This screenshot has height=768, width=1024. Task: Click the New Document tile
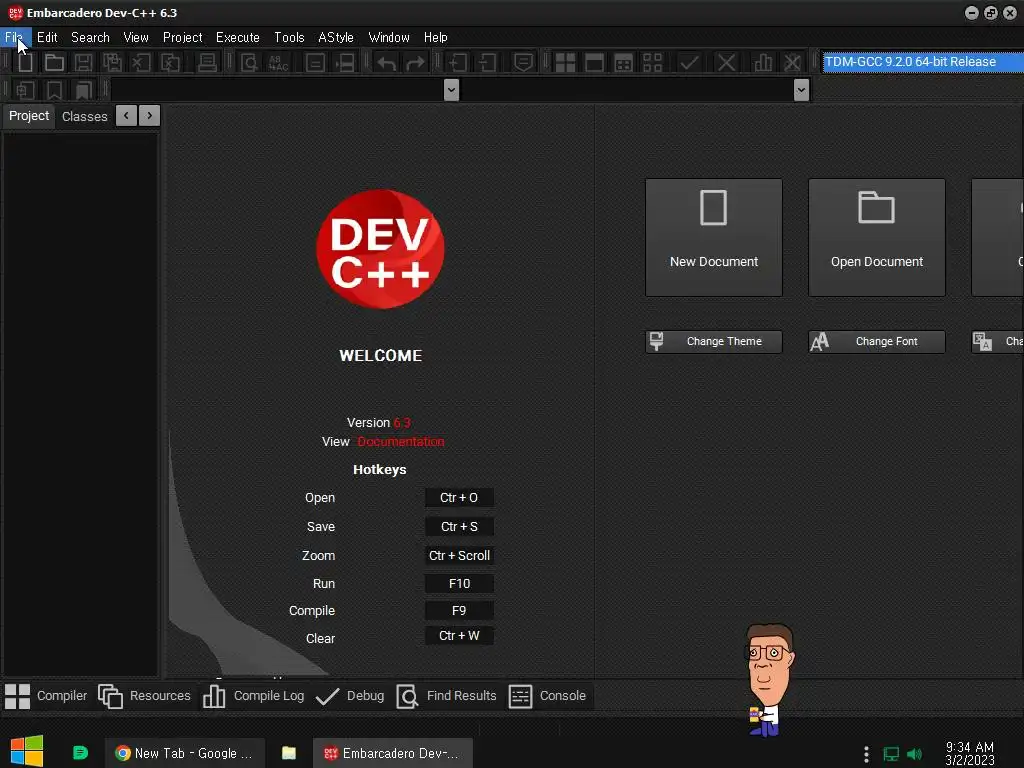click(714, 237)
